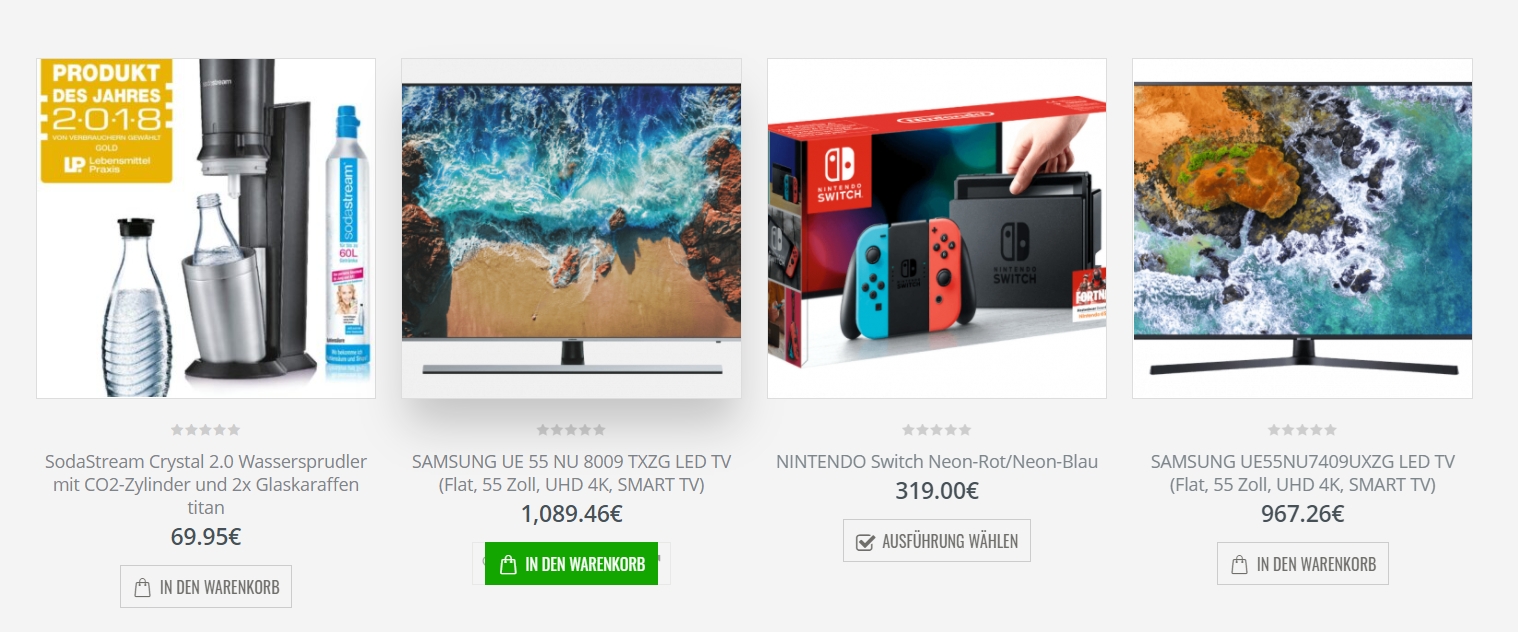Open SAMSUNG UE 55 NU 8009 TXZG title link

tap(571, 473)
